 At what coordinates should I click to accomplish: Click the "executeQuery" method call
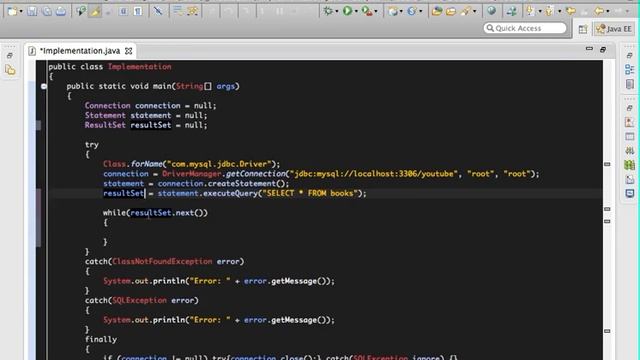coord(230,193)
